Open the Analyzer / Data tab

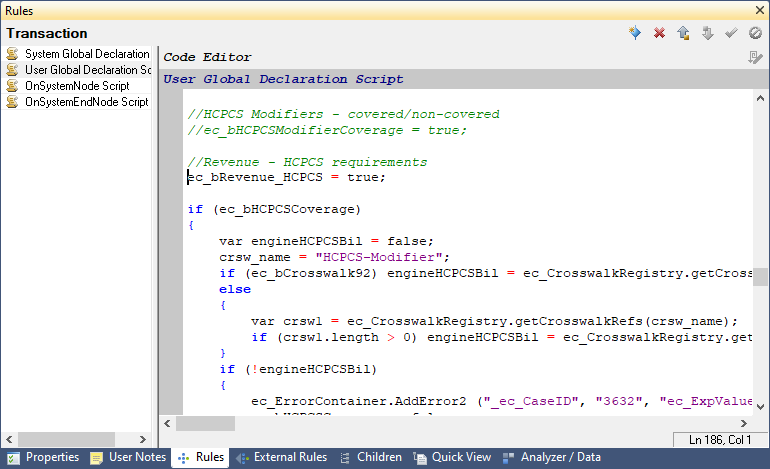coord(551,457)
